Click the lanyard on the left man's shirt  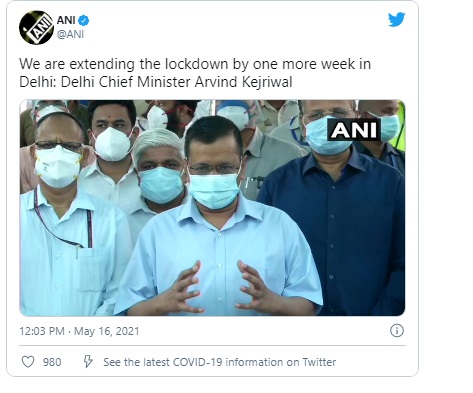tap(63, 220)
